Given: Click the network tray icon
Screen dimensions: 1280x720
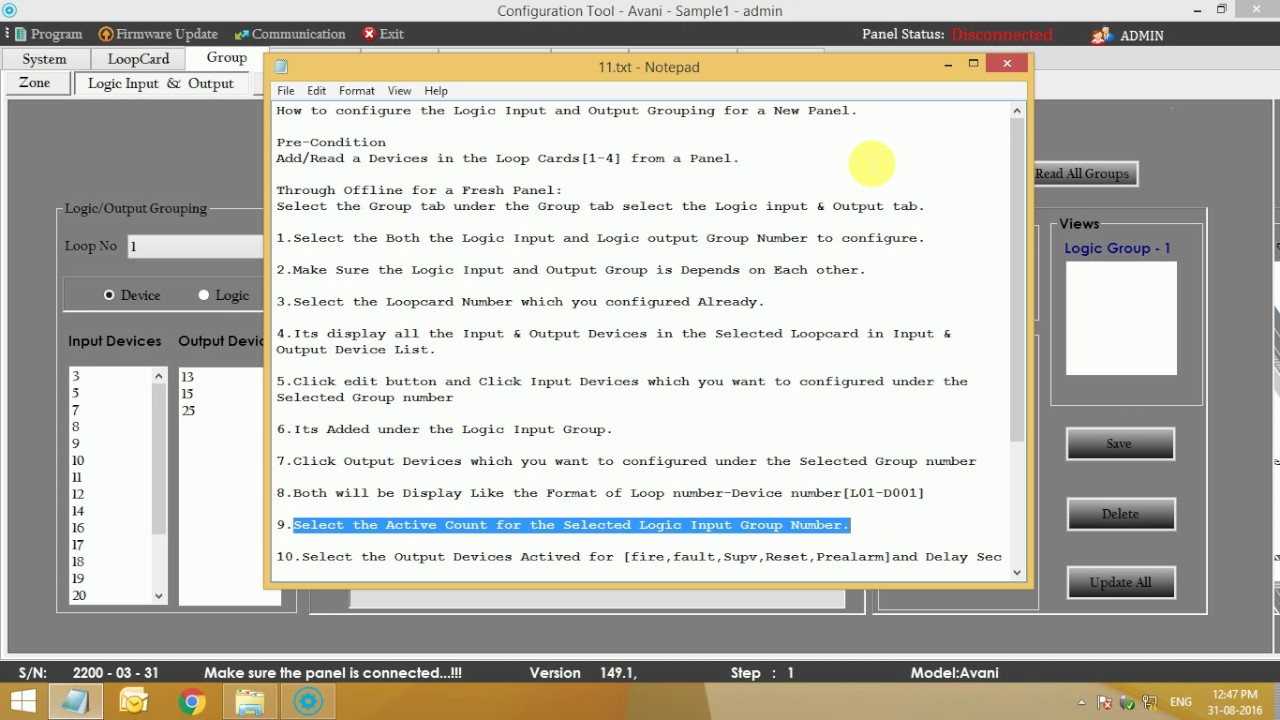Looking at the screenshot, I should click(1150, 703).
